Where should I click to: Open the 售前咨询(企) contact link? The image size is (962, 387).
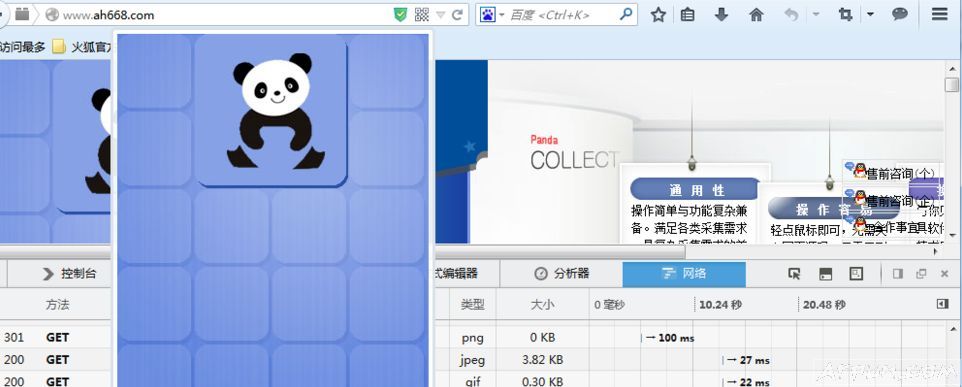[x=900, y=201]
